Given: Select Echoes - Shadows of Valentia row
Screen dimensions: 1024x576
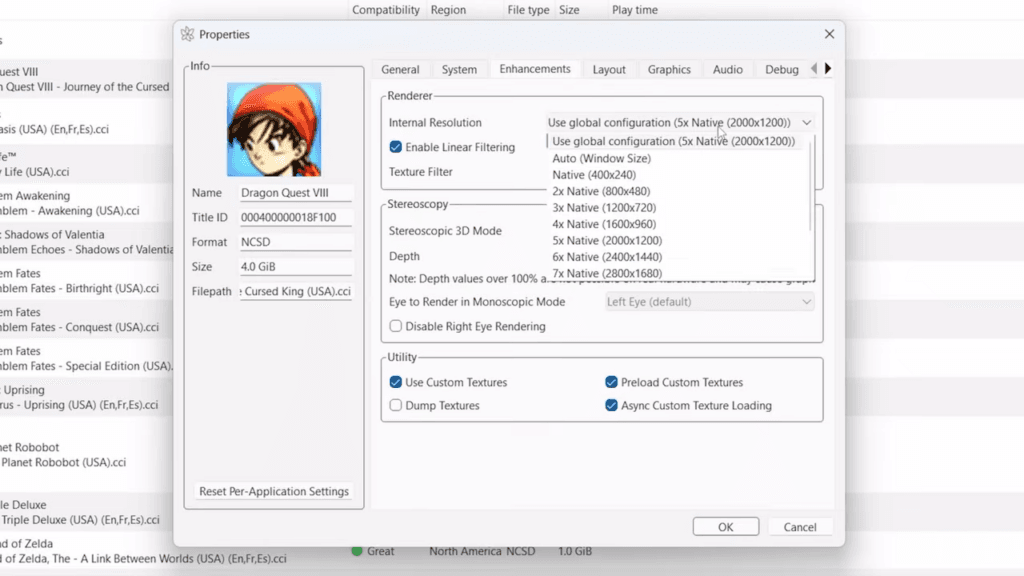Looking at the screenshot, I should point(86,249).
